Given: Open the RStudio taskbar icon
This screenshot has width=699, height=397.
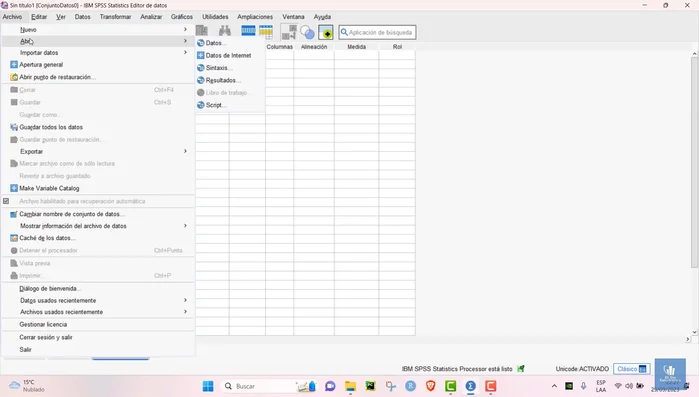Looking at the screenshot, I should tap(411, 386).
